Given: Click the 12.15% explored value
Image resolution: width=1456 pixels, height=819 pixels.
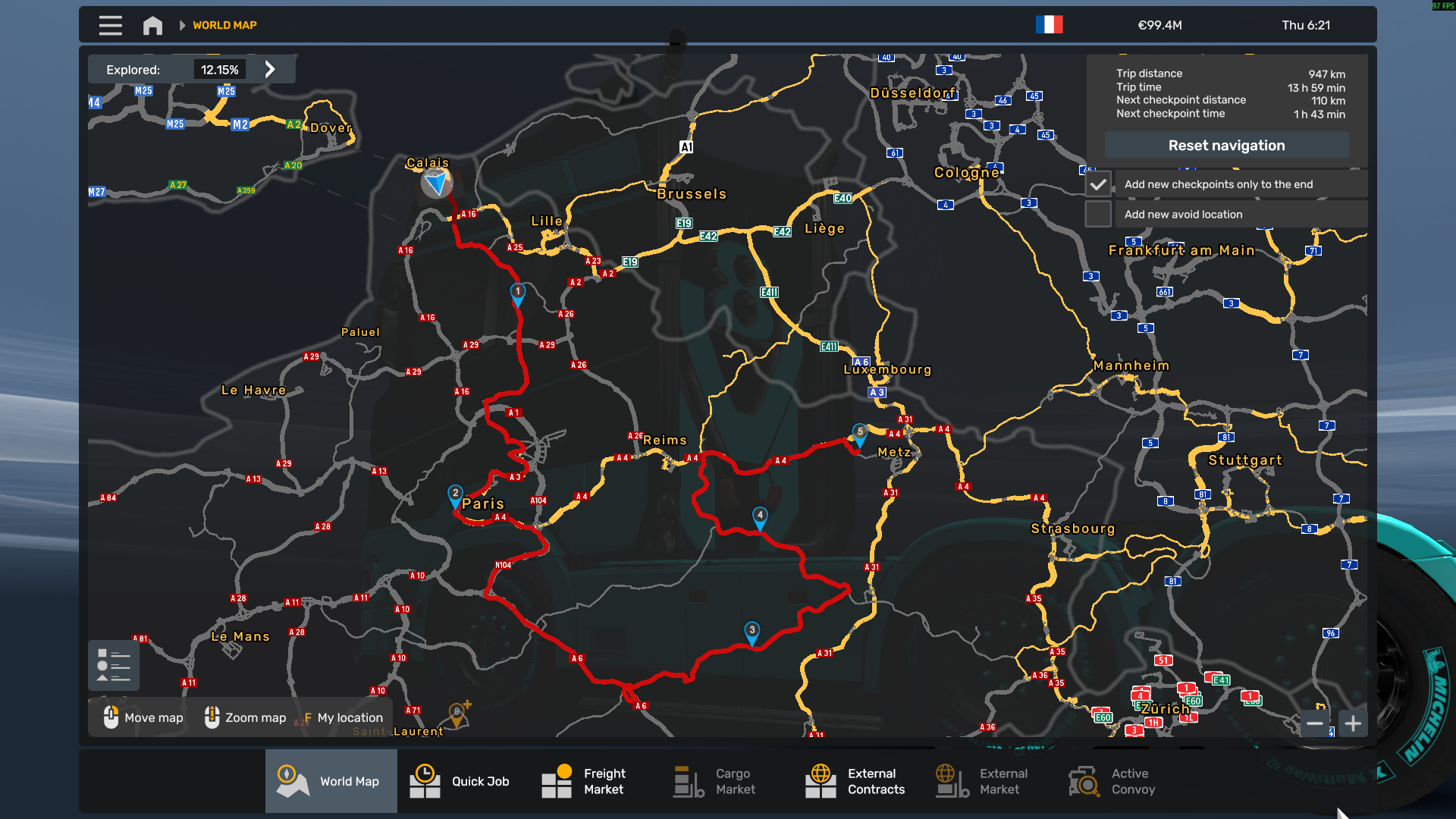Looking at the screenshot, I should 219,70.
